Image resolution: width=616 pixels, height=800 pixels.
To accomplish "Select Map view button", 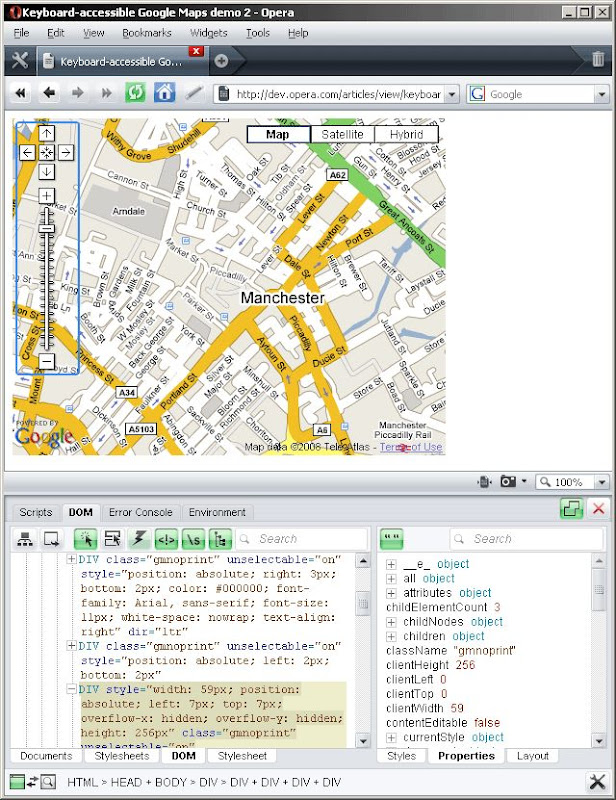I will point(278,135).
